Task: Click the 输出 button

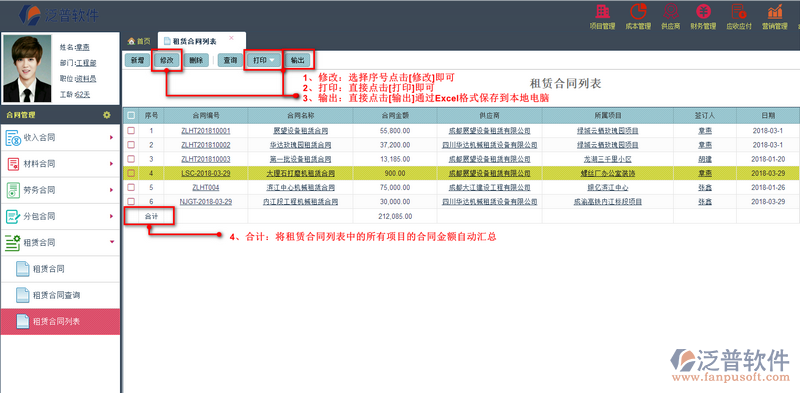Action: tap(297, 60)
